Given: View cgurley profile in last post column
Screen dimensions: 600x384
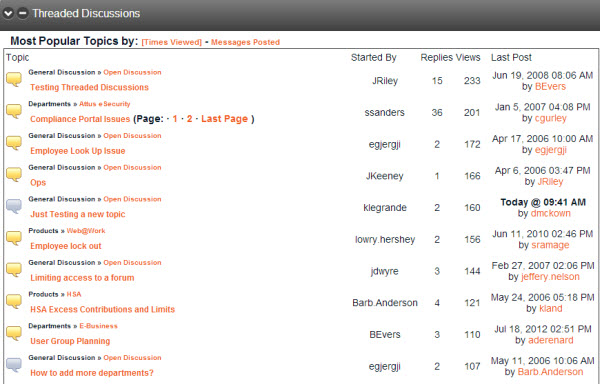Looking at the screenshot, I should coord(551,119).
